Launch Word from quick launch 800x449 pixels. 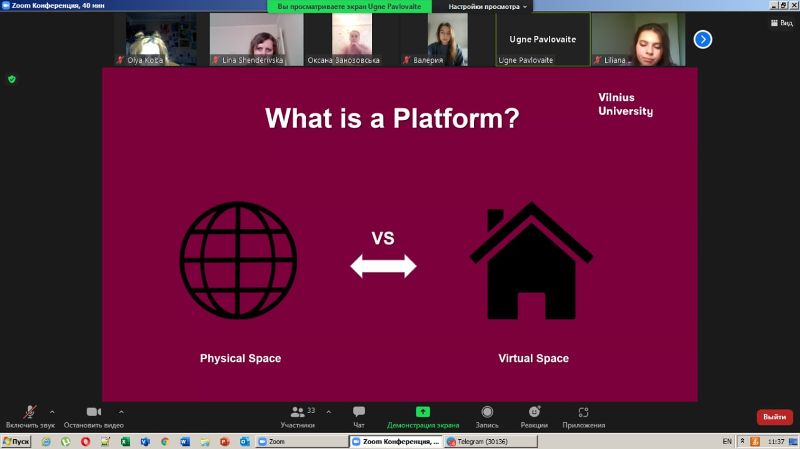point(185,441)
